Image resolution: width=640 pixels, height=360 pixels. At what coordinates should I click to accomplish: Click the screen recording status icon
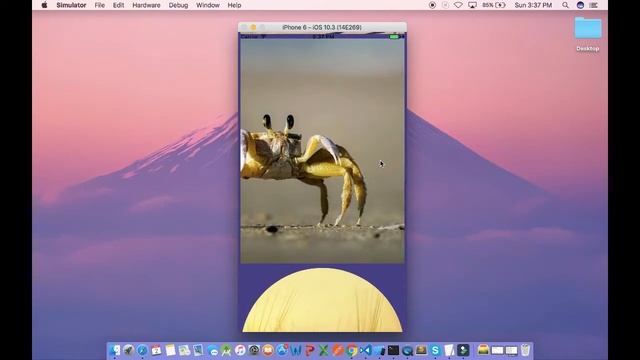pyautogui.click(x=432, y=5)
